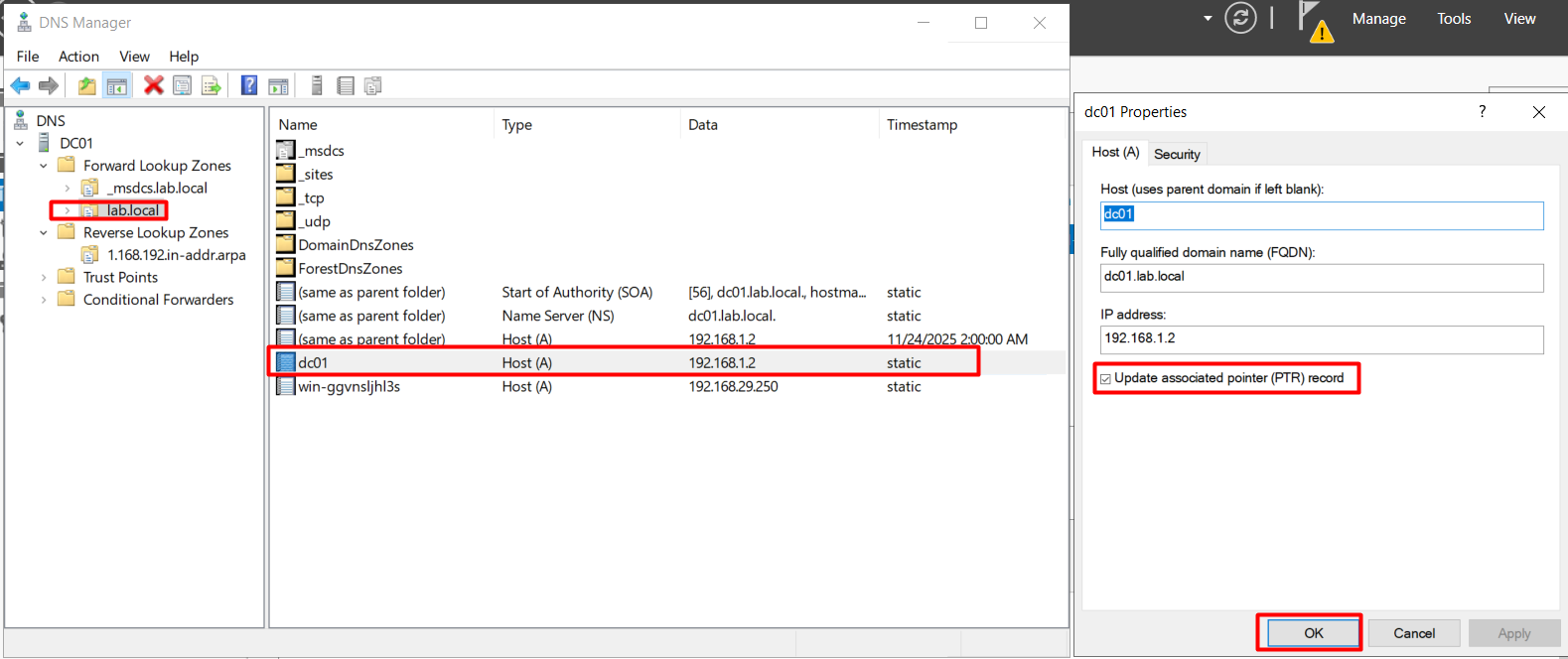Click the New Server tower icon in toolbar
Viewport: 1568px width, 659px height.
[317, 86]
